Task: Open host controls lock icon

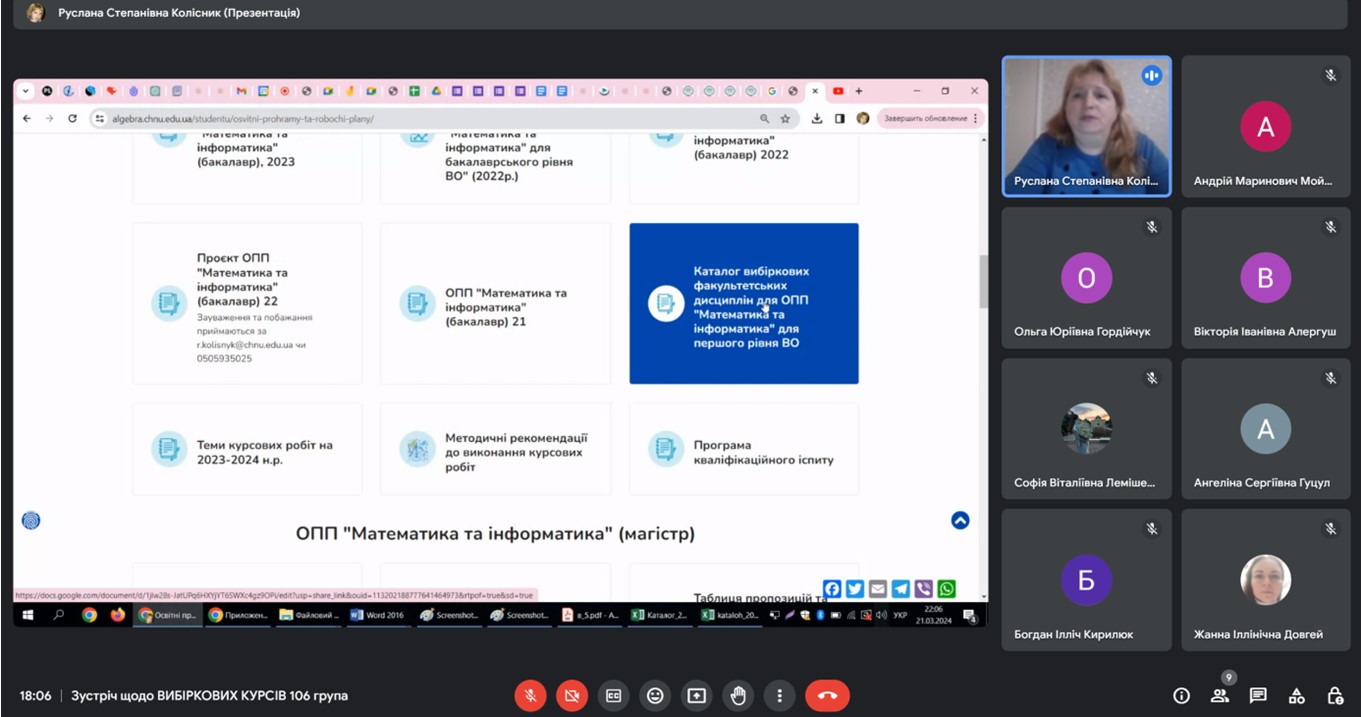Action: coord(1335,695)
